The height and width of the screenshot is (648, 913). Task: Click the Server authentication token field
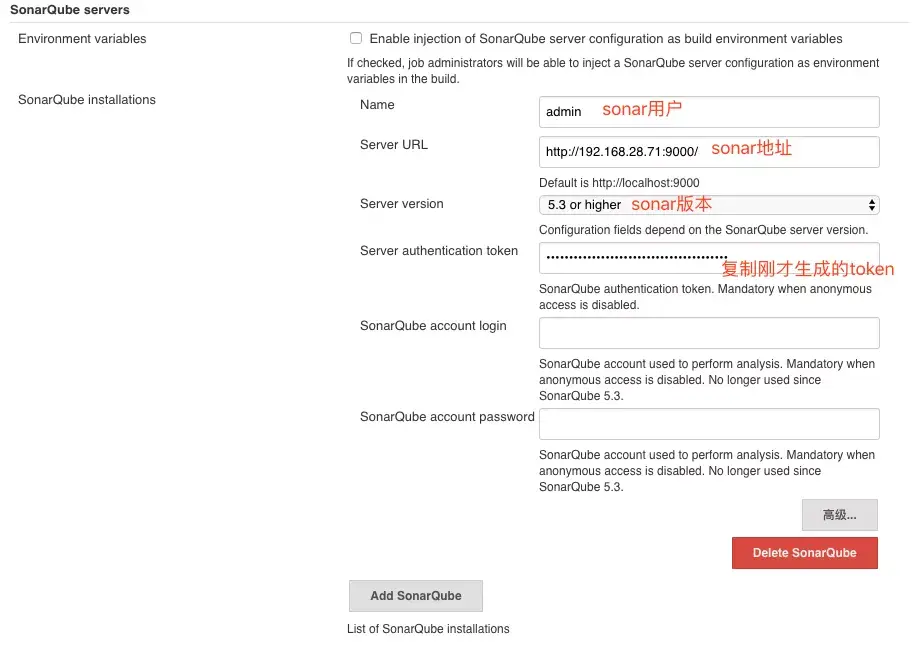708,258
